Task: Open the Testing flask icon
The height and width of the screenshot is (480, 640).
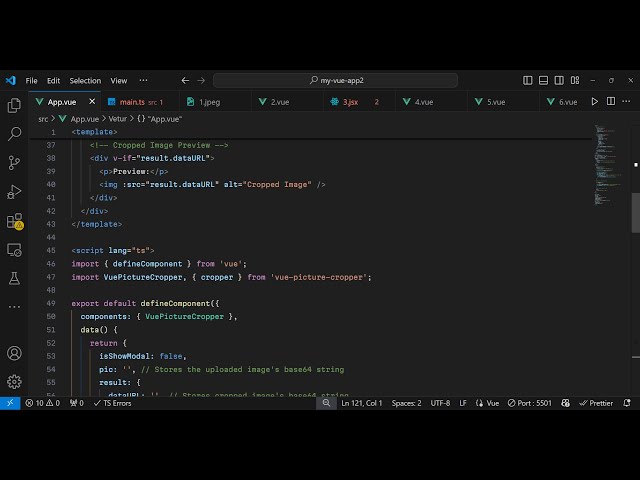Action: [x=14, y=278]
